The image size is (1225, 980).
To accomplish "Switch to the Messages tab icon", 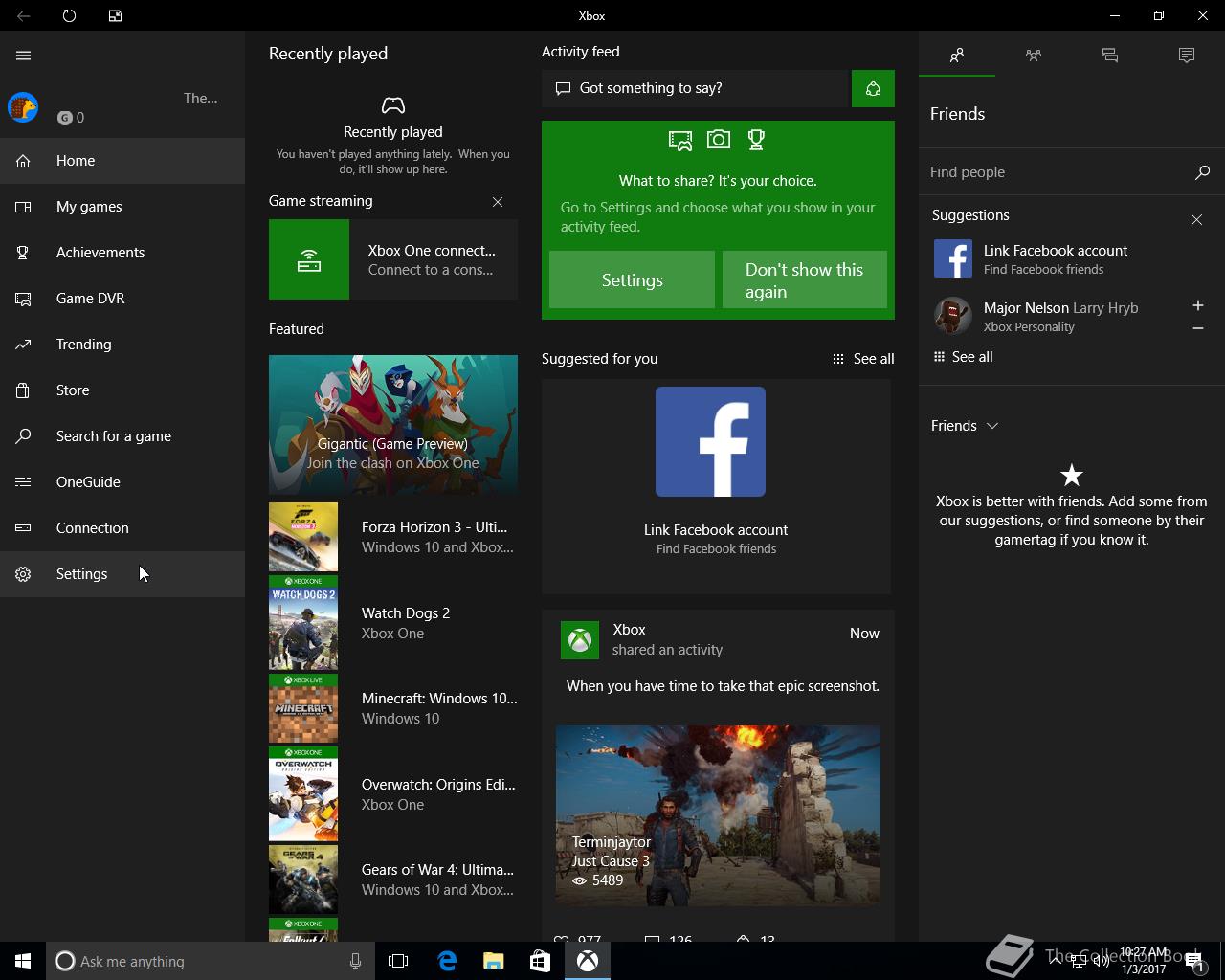I will (1110, 56).
